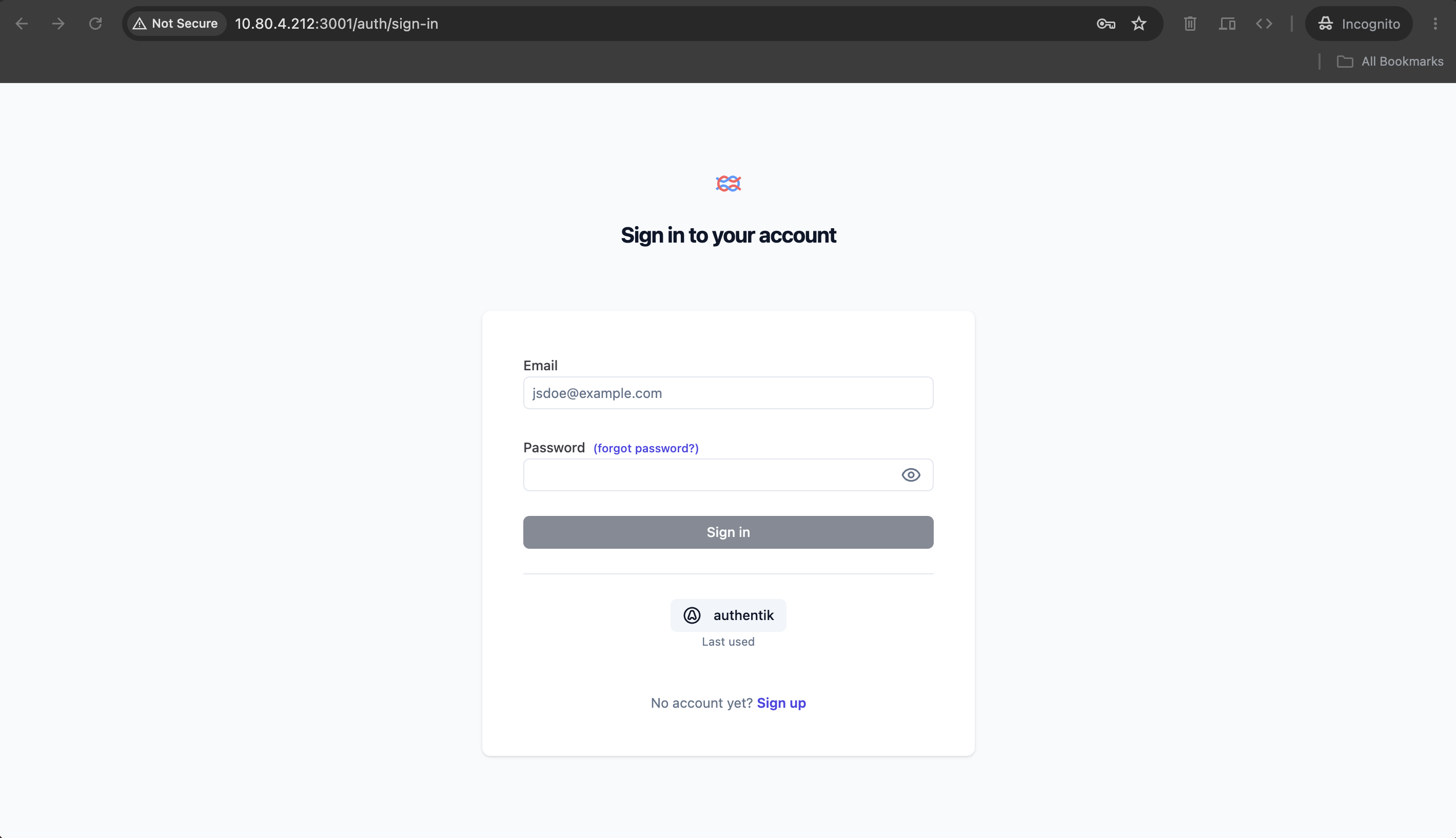The width and height of the screenshot is (1456, 838).
Task: Bookmark this page with the star
Action: [x=1139, y=24]
